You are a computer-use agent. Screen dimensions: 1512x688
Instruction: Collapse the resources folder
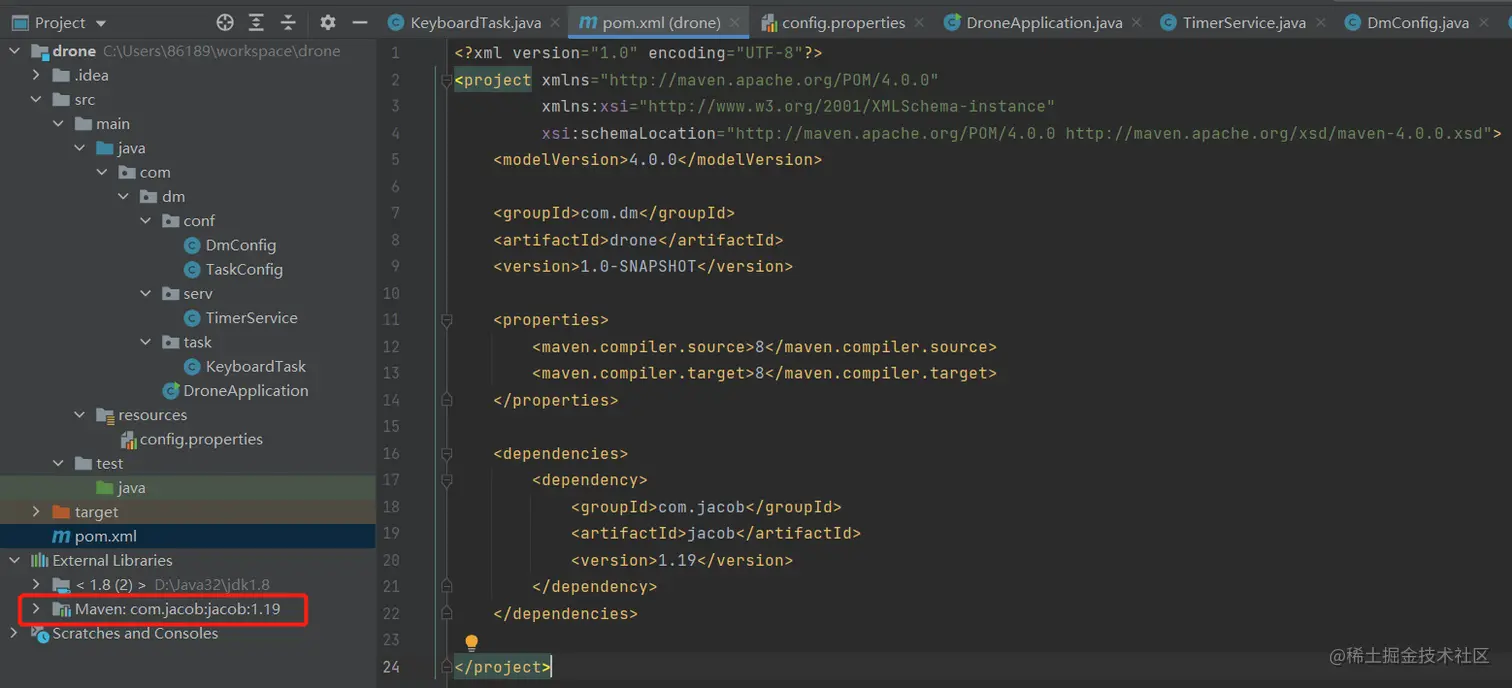pyautogui.click(x=81, y=415)
